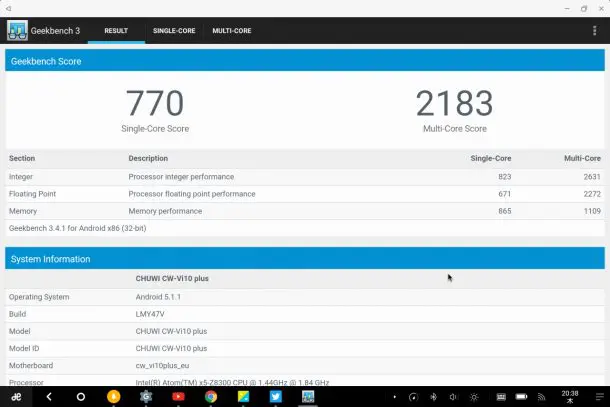Click Memory multi-core value 1109

[592, 211]
